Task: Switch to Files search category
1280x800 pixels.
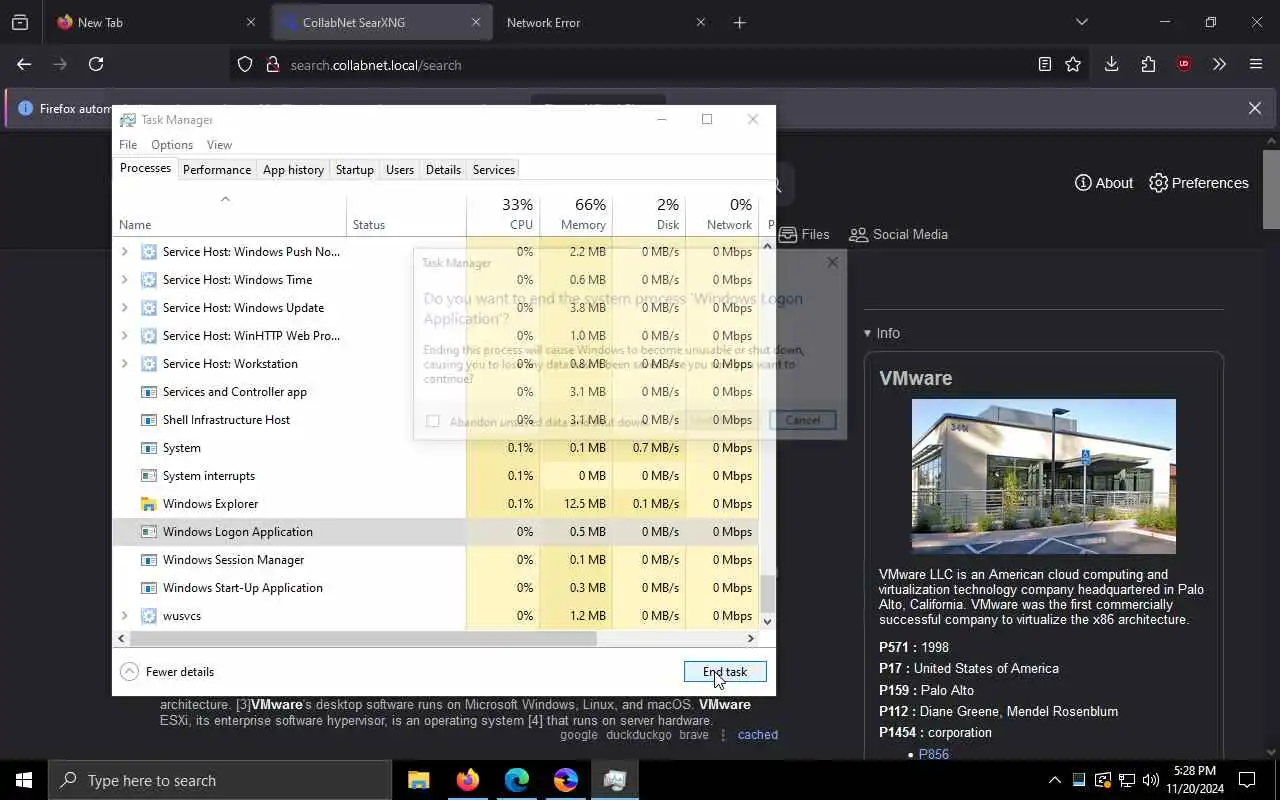Action: pos(804,234)
